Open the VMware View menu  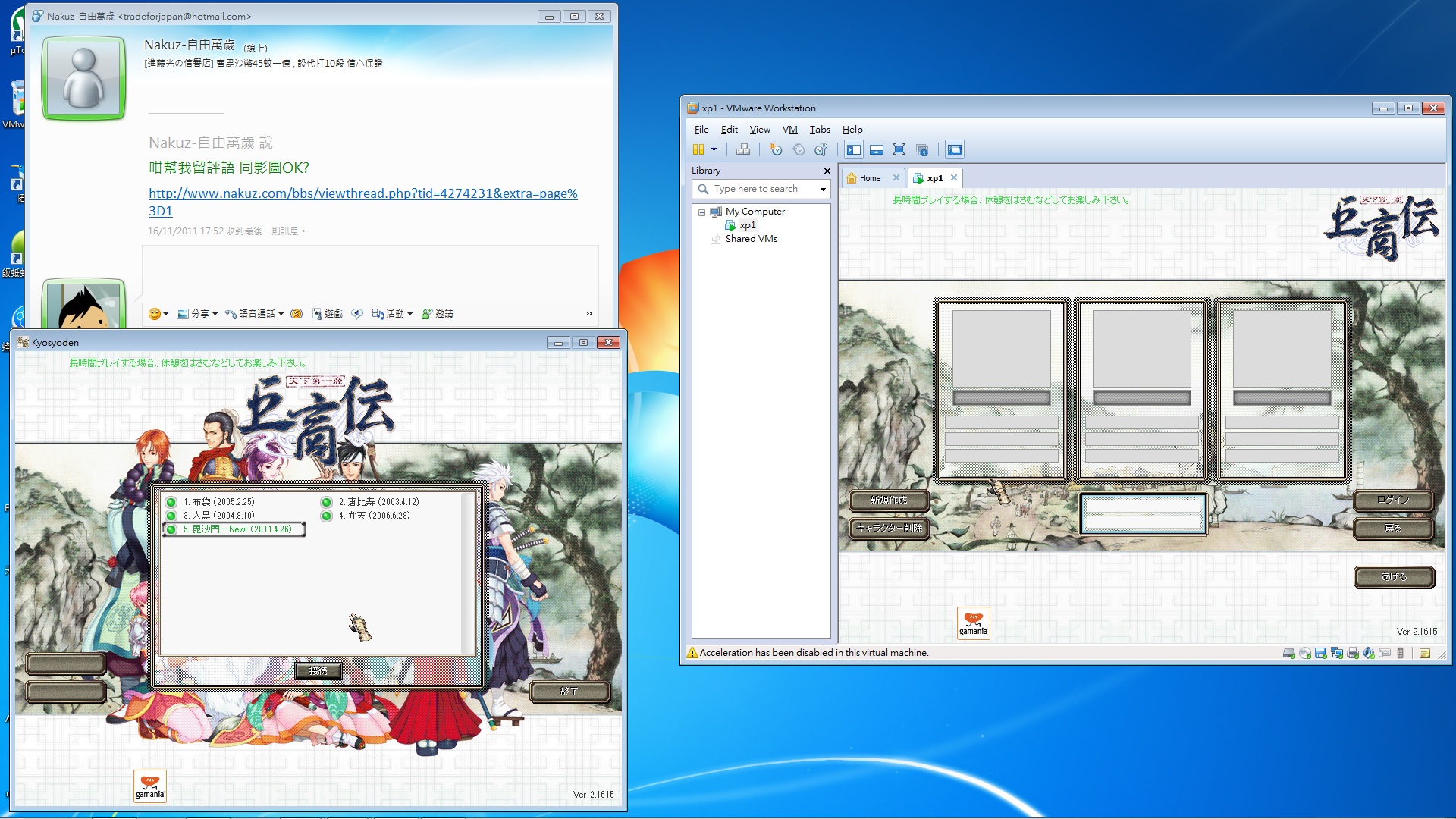pyautogui.click(x=760, y=130)
